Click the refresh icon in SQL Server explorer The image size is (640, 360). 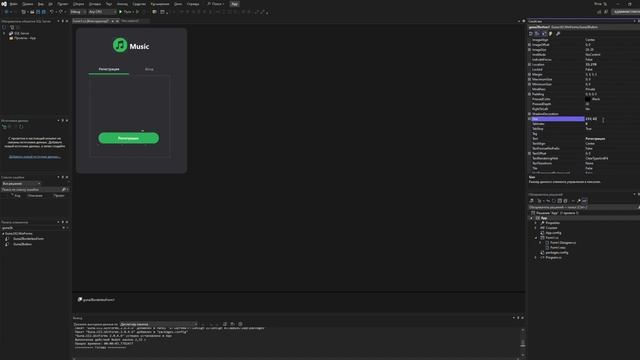pyautogui.click(x=4, y=27)
